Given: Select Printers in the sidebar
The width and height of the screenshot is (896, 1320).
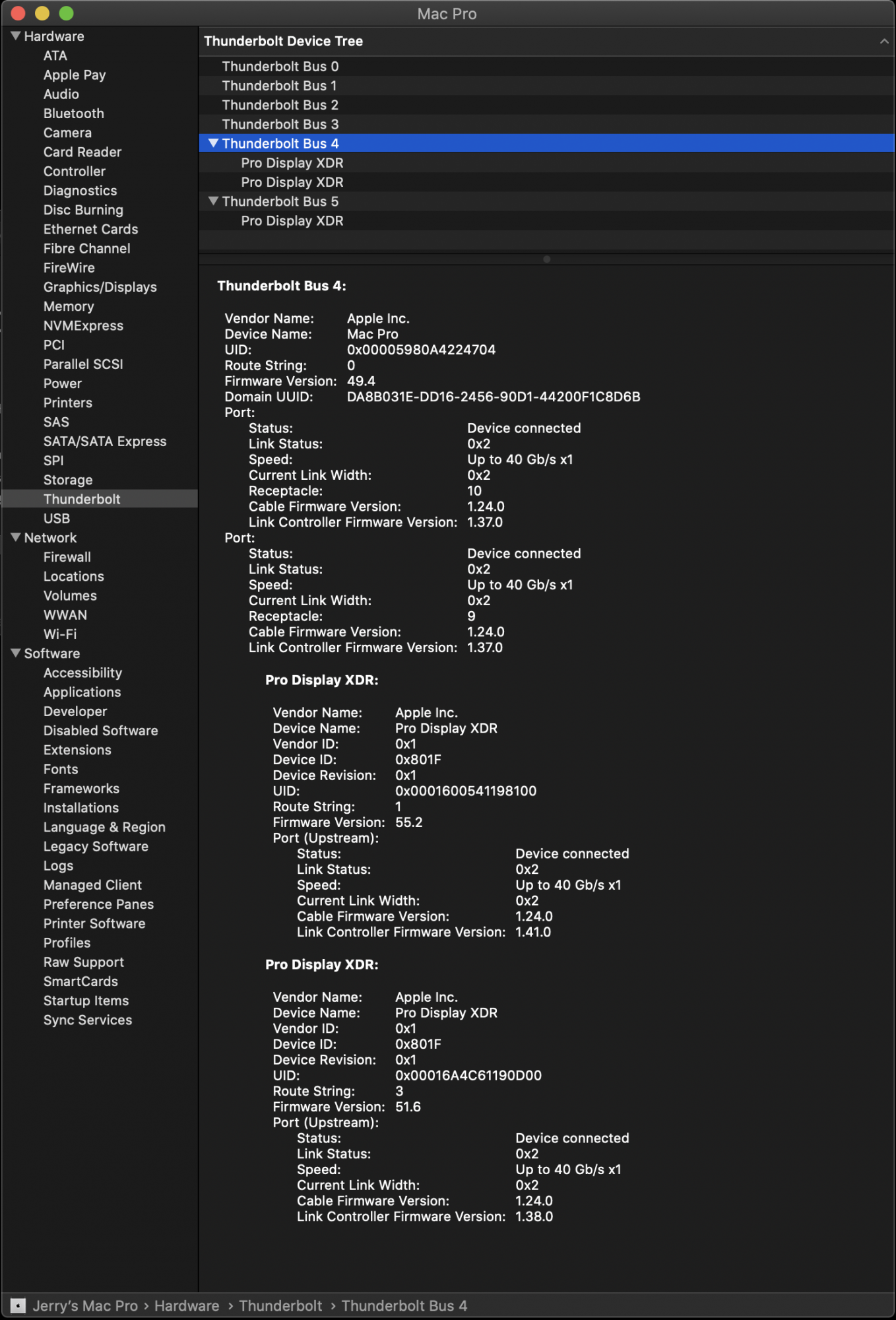Looking at the screenshot, I should click(68, 403).
